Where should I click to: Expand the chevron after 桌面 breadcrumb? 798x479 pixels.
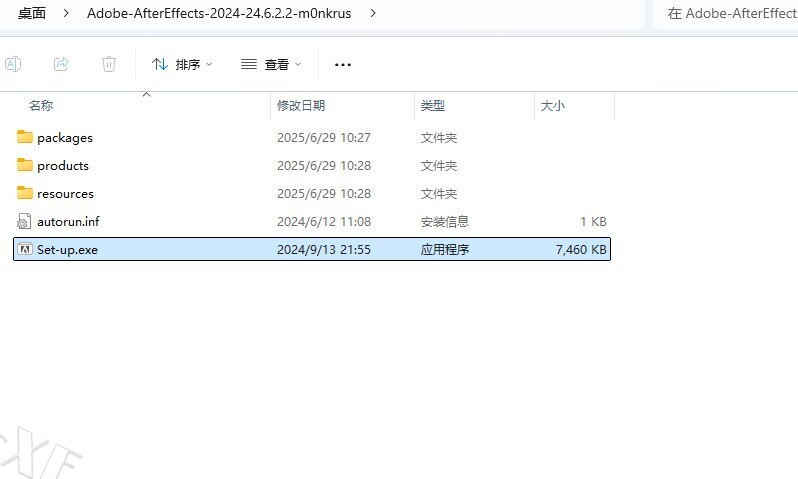click(66, 13)
